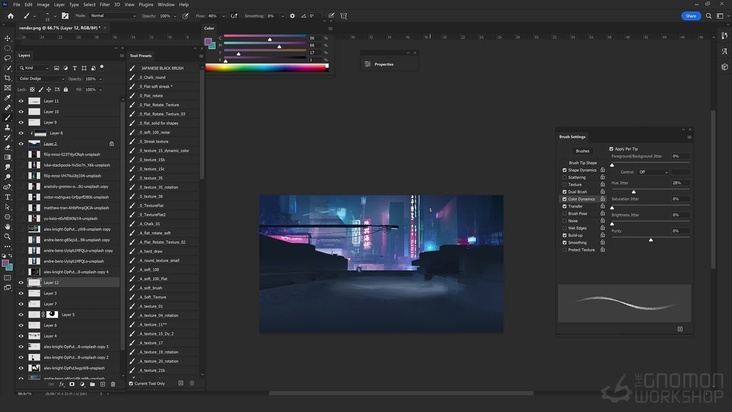The image size is (732, 412).
Task: Open the Mode dropdown set to Normal
Action: (113, 16)
